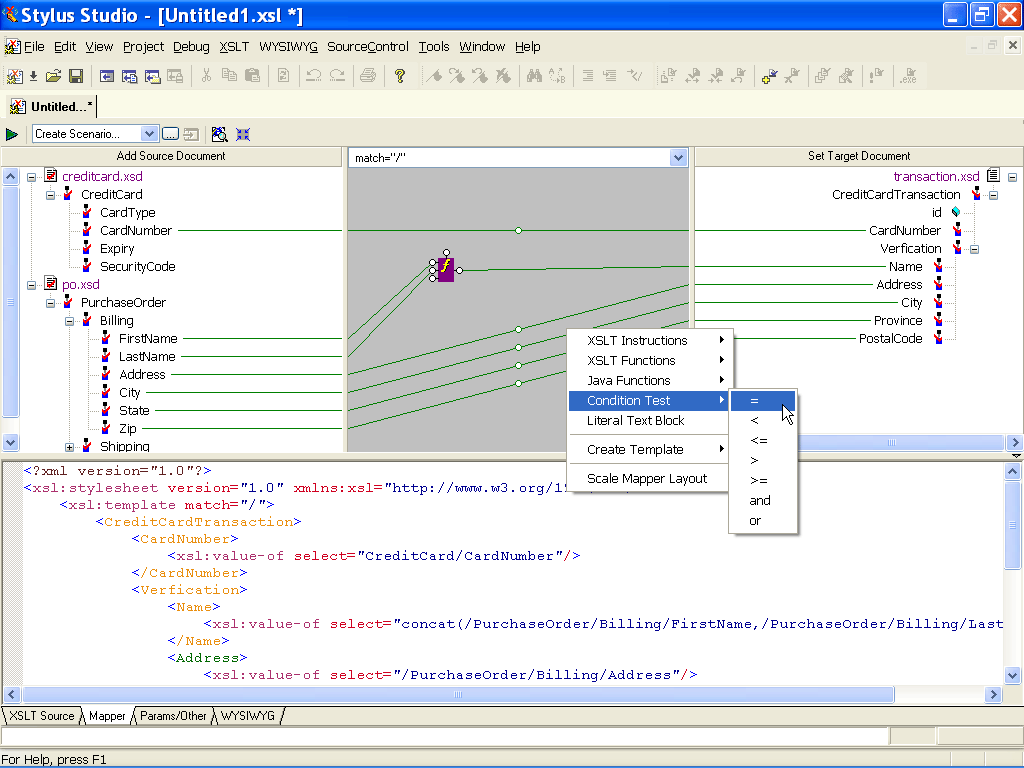Click the New document toolbar icon
1024x768 pixels.
click(16, 75)
